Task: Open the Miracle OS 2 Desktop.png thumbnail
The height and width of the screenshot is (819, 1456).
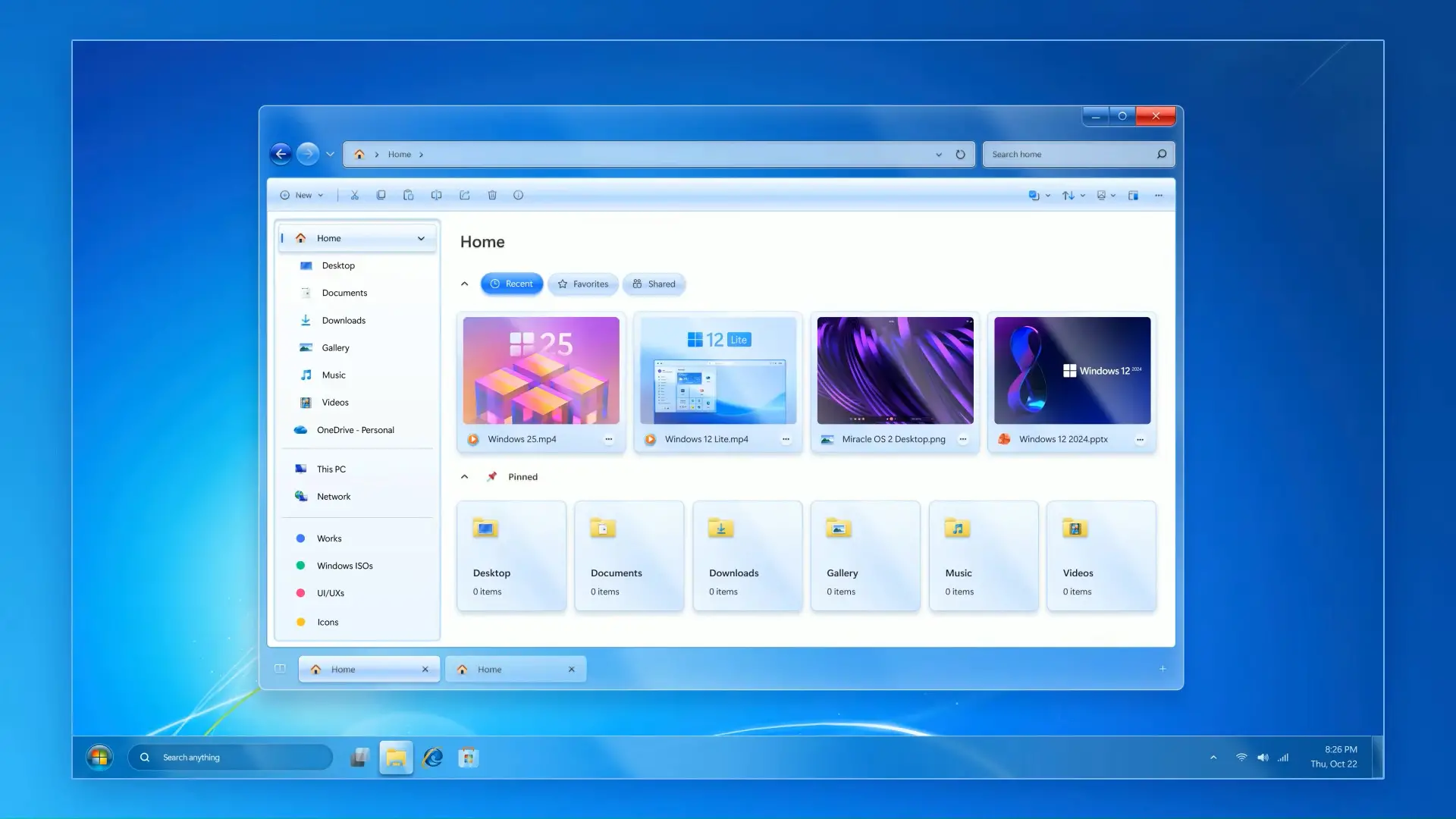Action: point(895,370)
